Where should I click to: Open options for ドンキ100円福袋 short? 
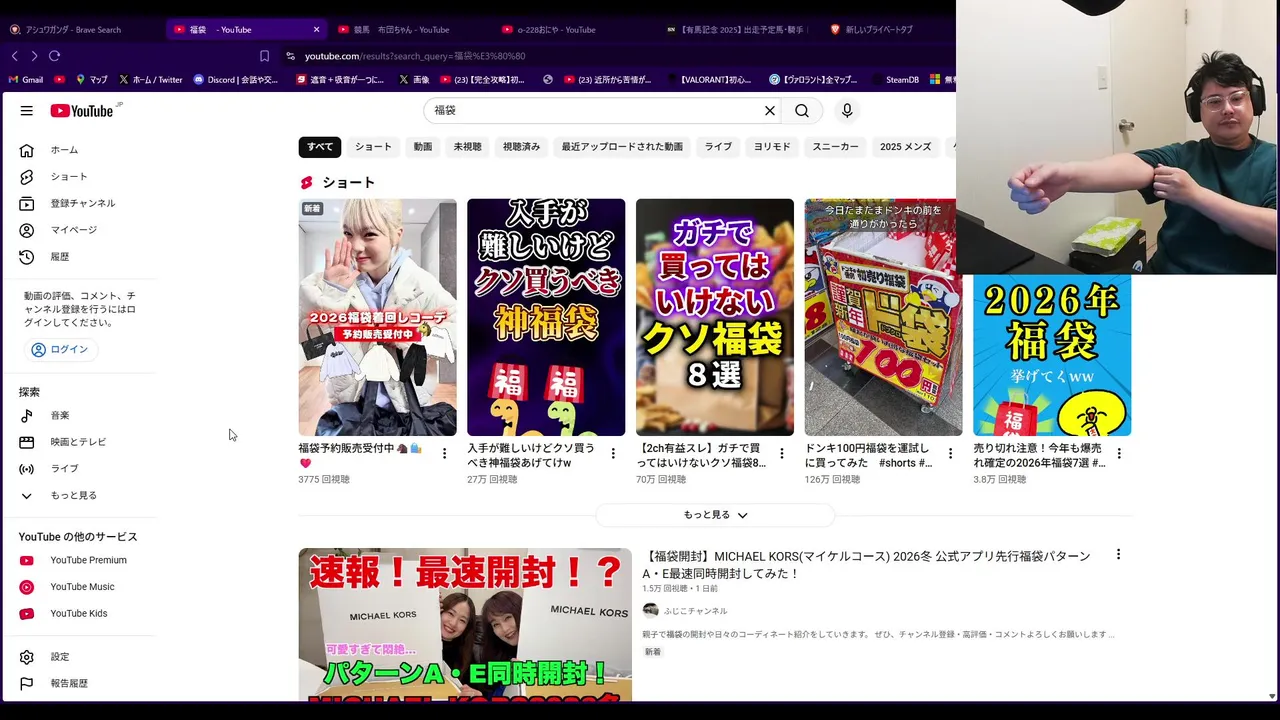(951, 454)
